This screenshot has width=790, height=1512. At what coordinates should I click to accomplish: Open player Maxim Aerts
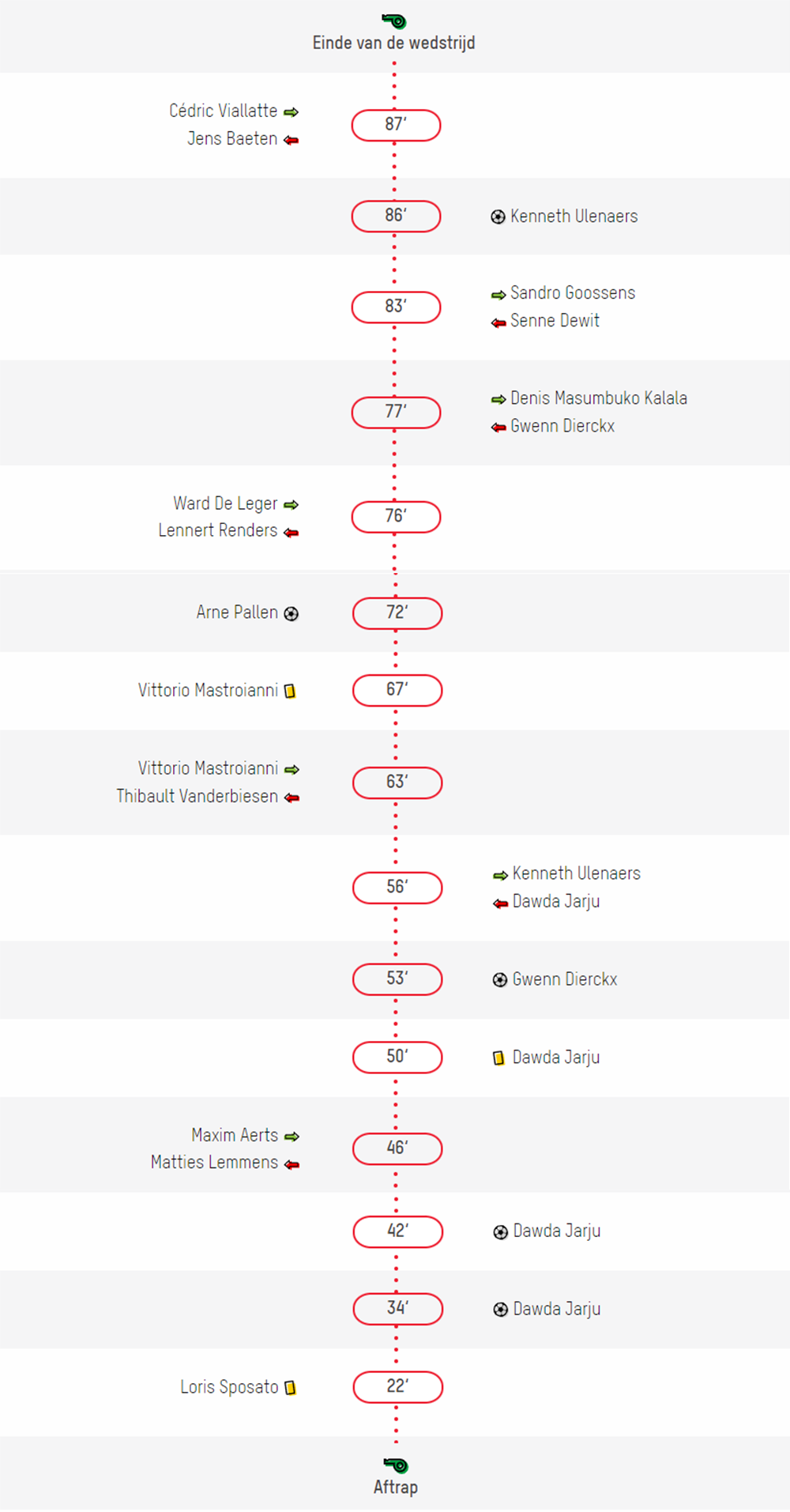point(235,1135)
